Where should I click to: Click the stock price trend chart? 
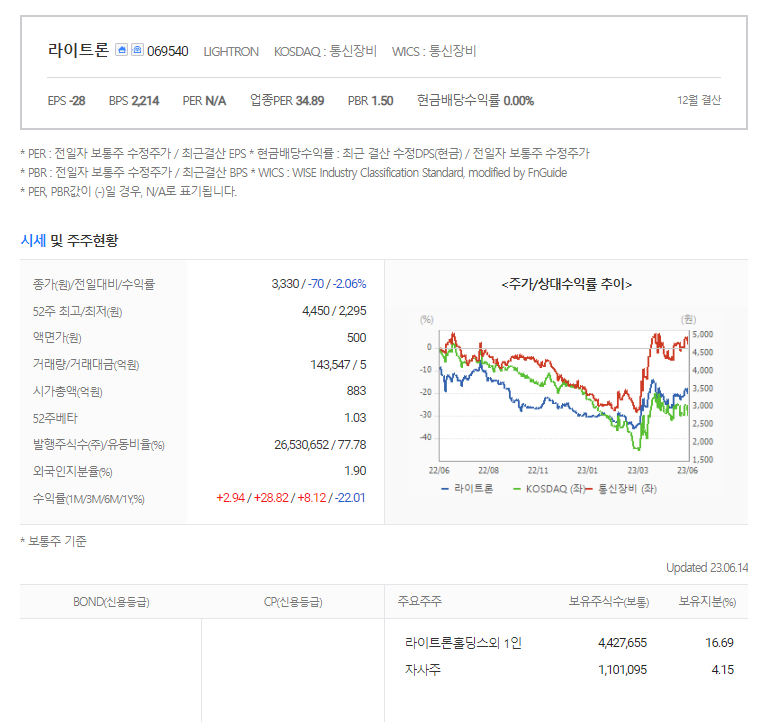pyautogui.click(x=564, y=395)
